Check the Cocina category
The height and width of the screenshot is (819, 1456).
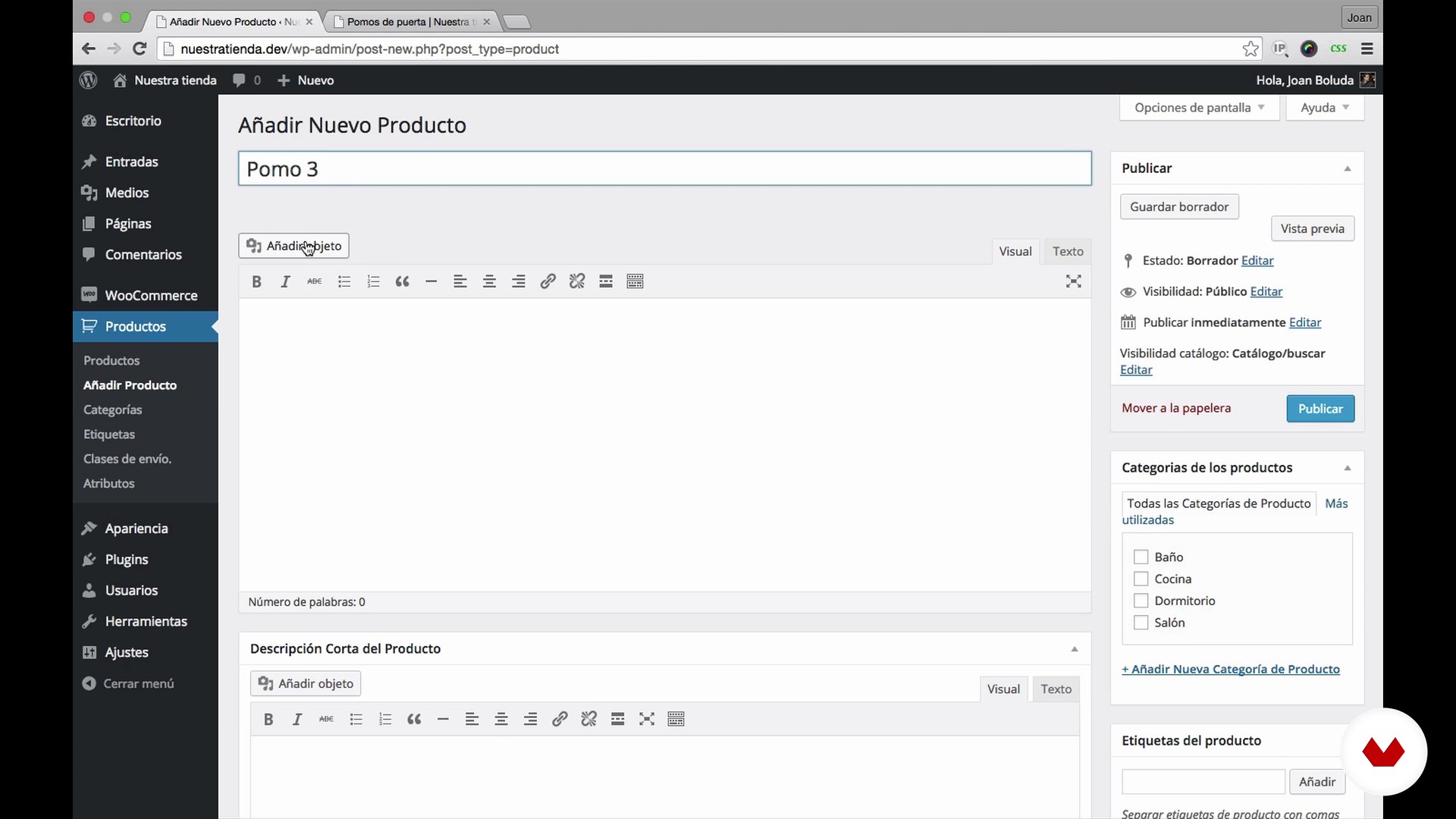pos(1141,579)
